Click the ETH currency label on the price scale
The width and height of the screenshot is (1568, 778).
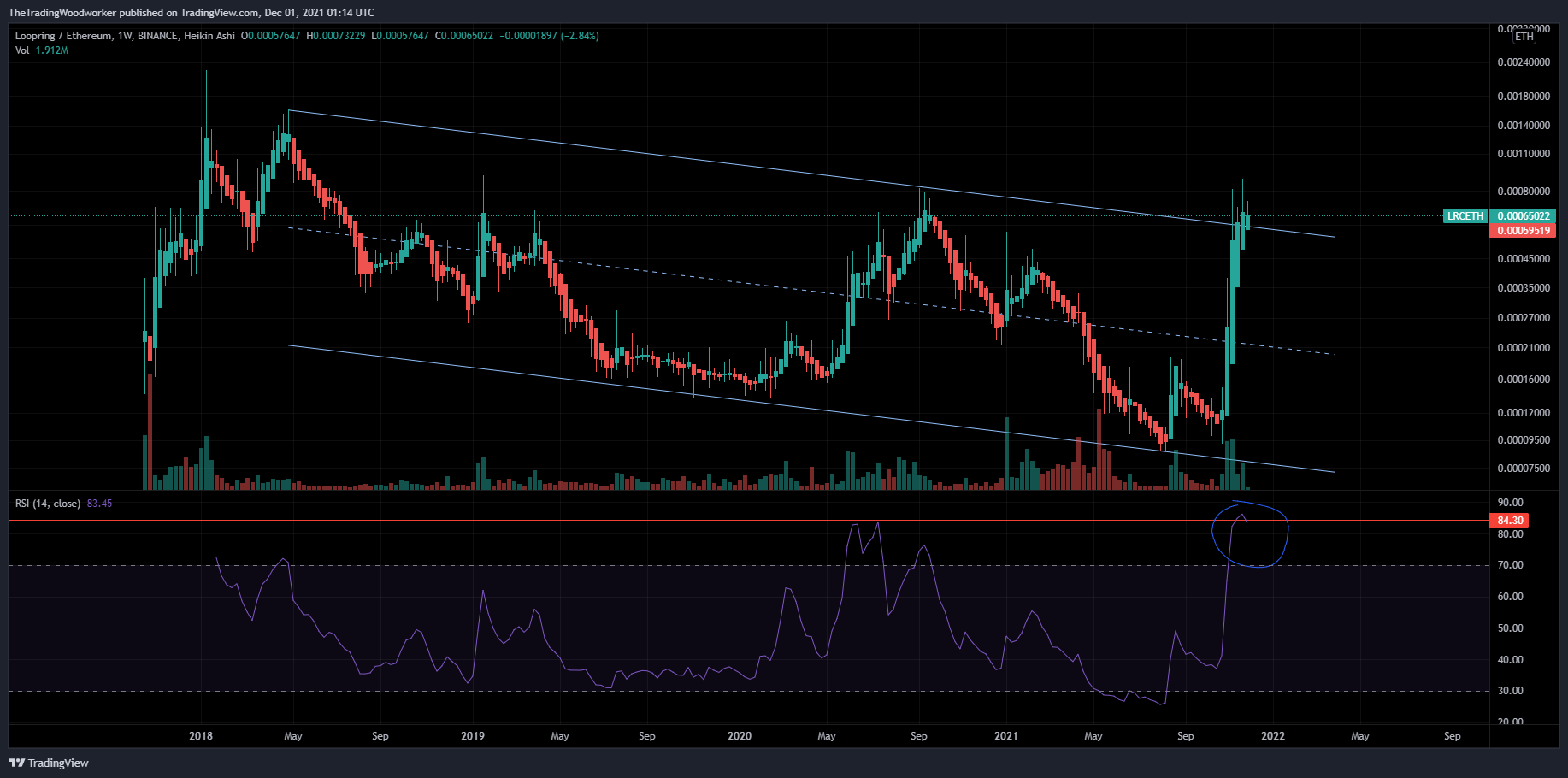(x=1524, y=37)
